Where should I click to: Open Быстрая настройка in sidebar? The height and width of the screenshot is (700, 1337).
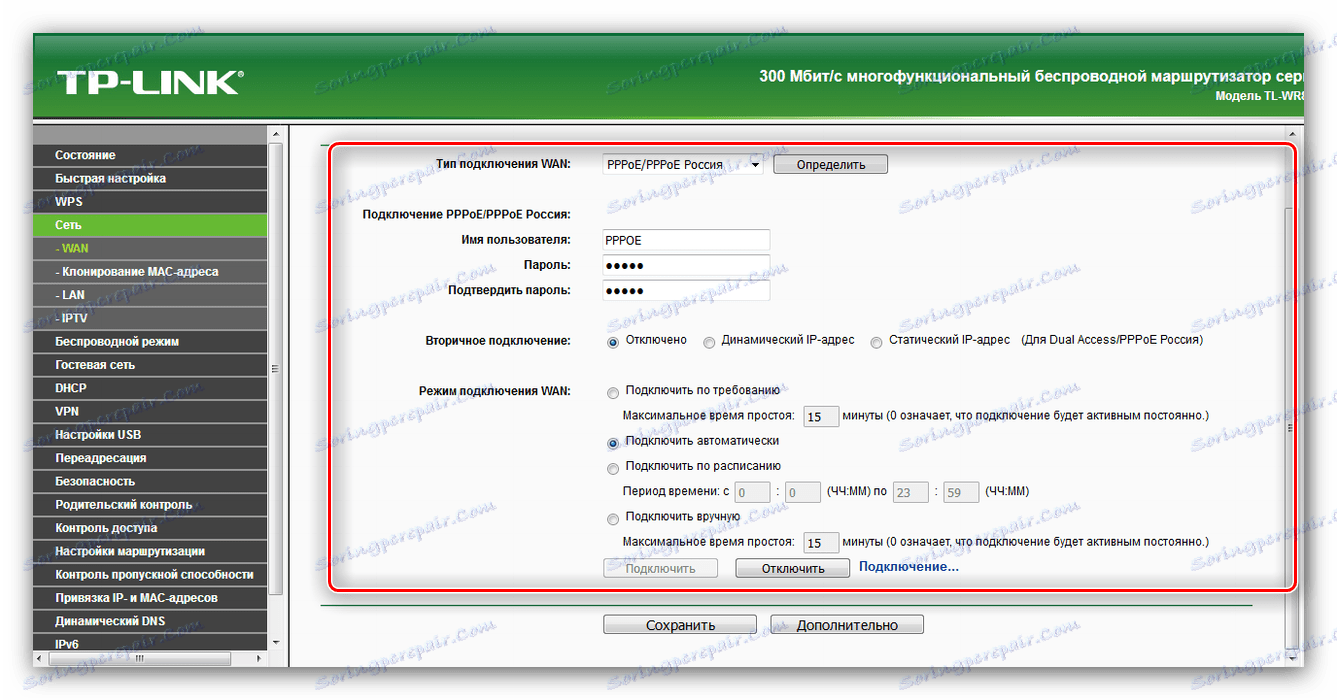point(150,178)
